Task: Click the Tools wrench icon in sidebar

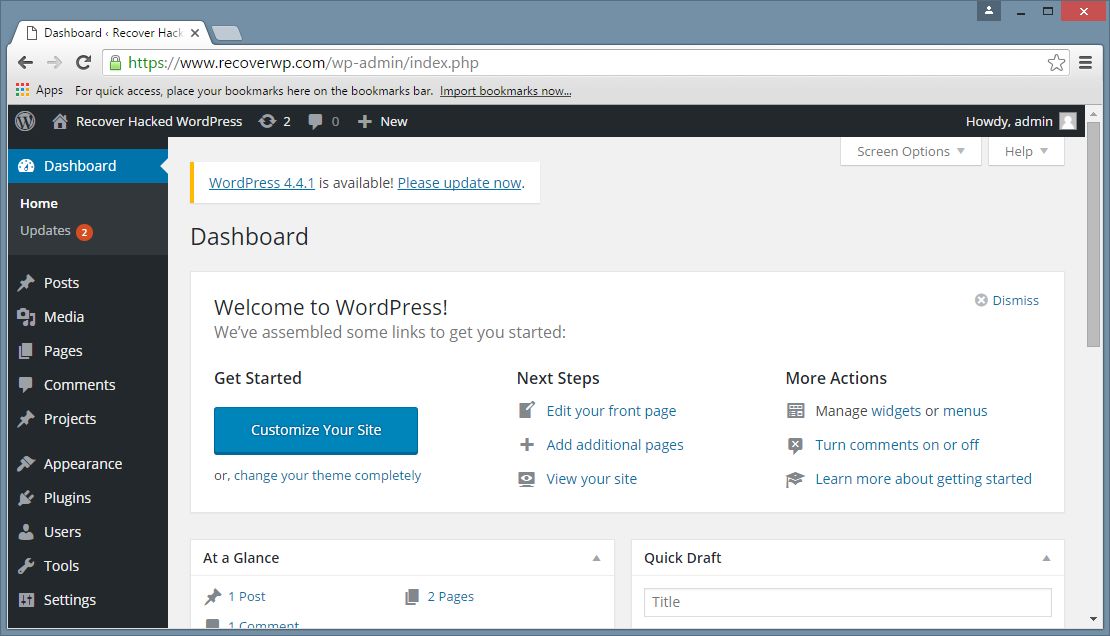Action: pyautogui.click(x=26, y=566)
